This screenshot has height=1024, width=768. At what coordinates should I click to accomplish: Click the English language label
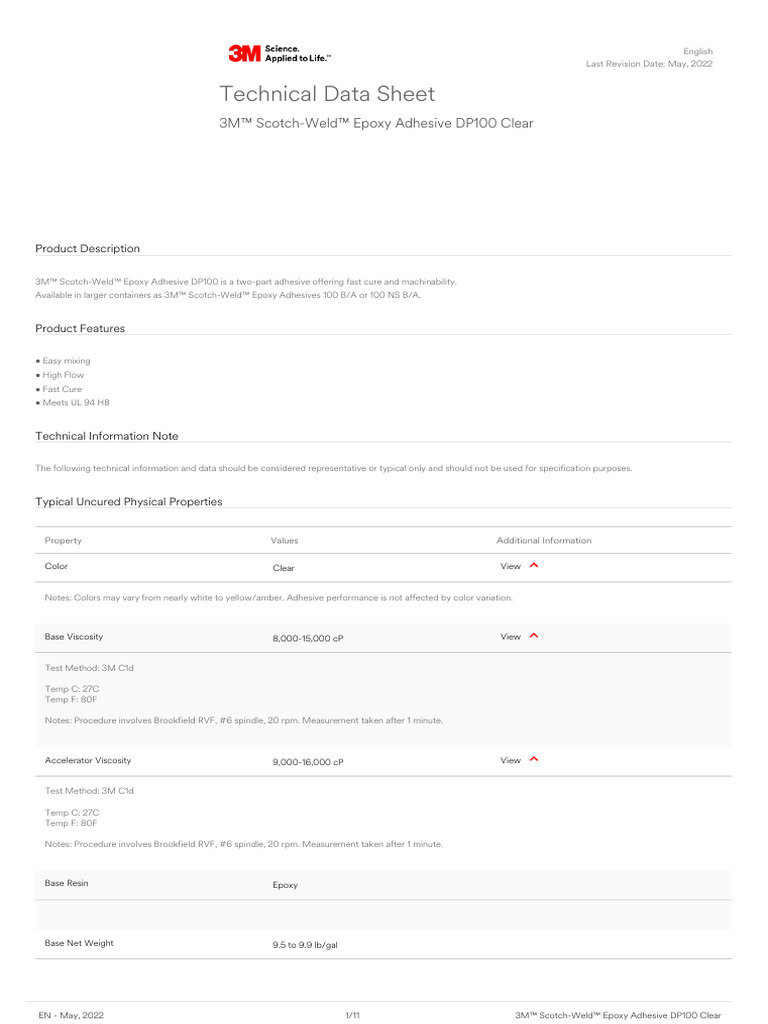tap(698, 51)
